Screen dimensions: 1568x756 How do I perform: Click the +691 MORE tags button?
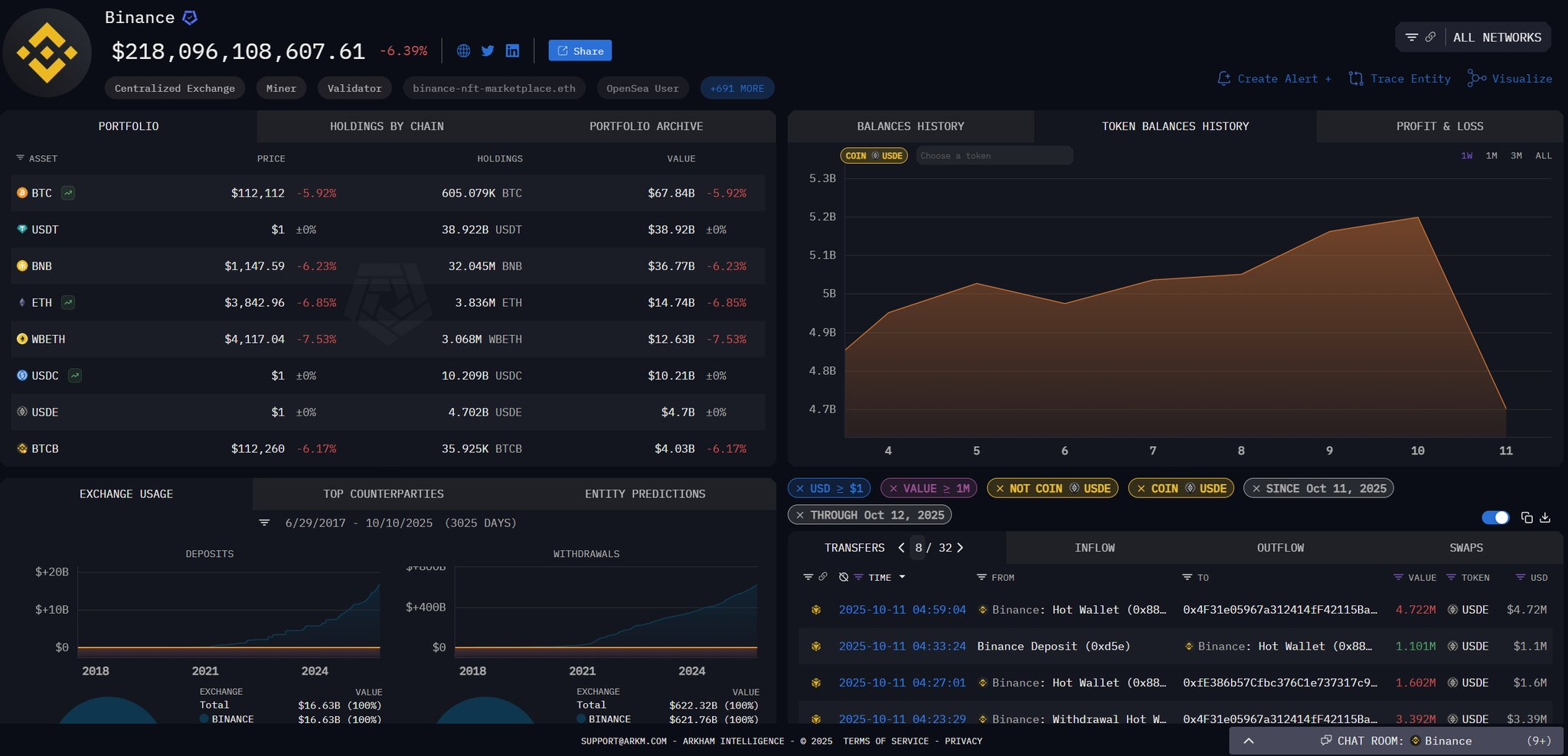click(737, 89)
